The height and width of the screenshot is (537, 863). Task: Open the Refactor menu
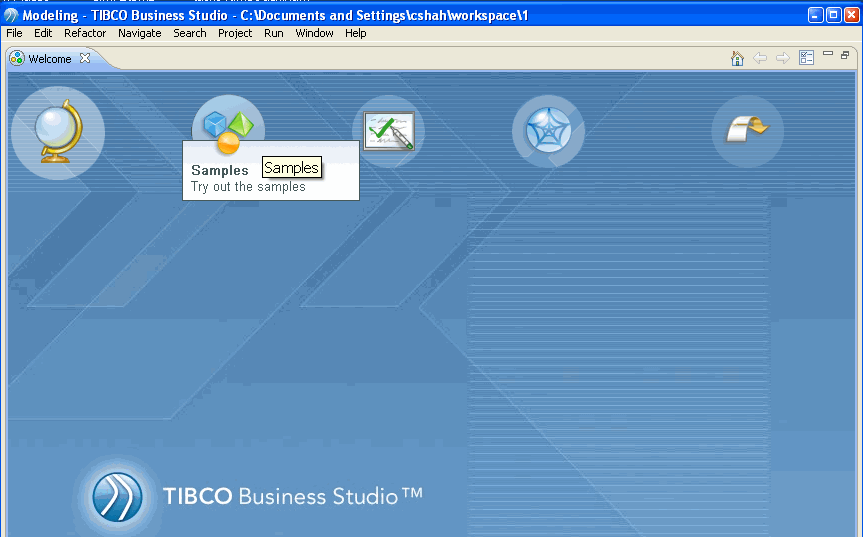[x=85, y=33]
